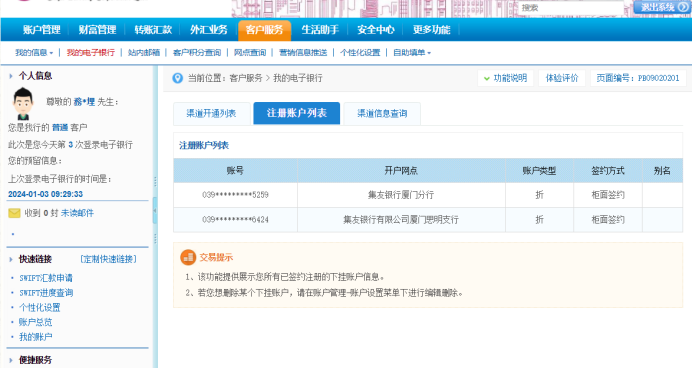Open 个性化设置 quick link in sidebar
693x368 pixels.
point(40,307)
